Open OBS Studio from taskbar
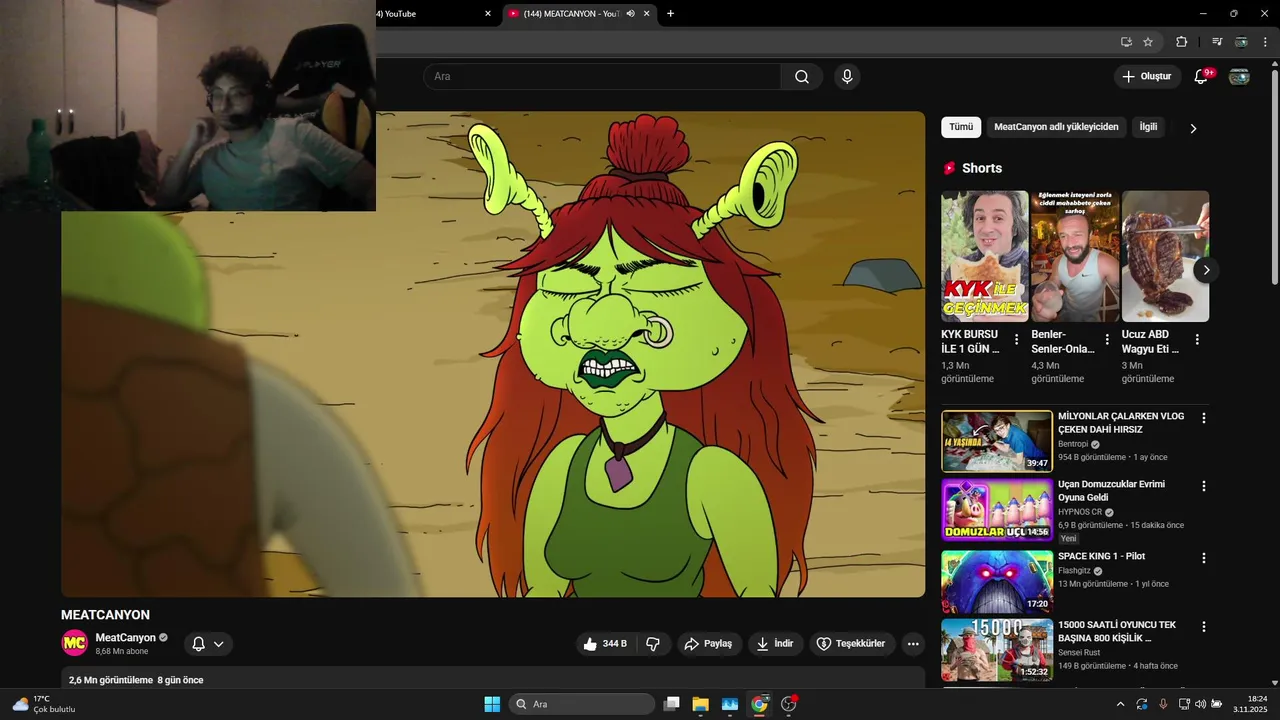1280x720 pixels. pos(788,704)
